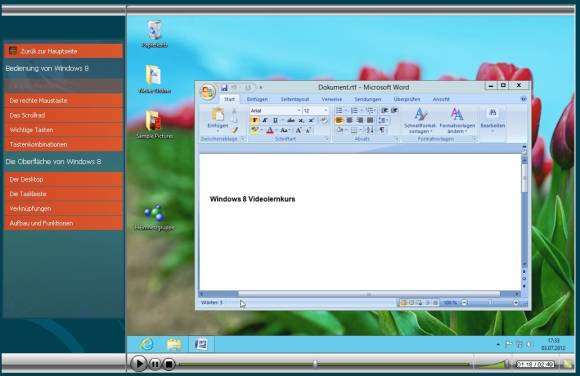Open the Tastenkombinationen lesson link

click(64, 144)
